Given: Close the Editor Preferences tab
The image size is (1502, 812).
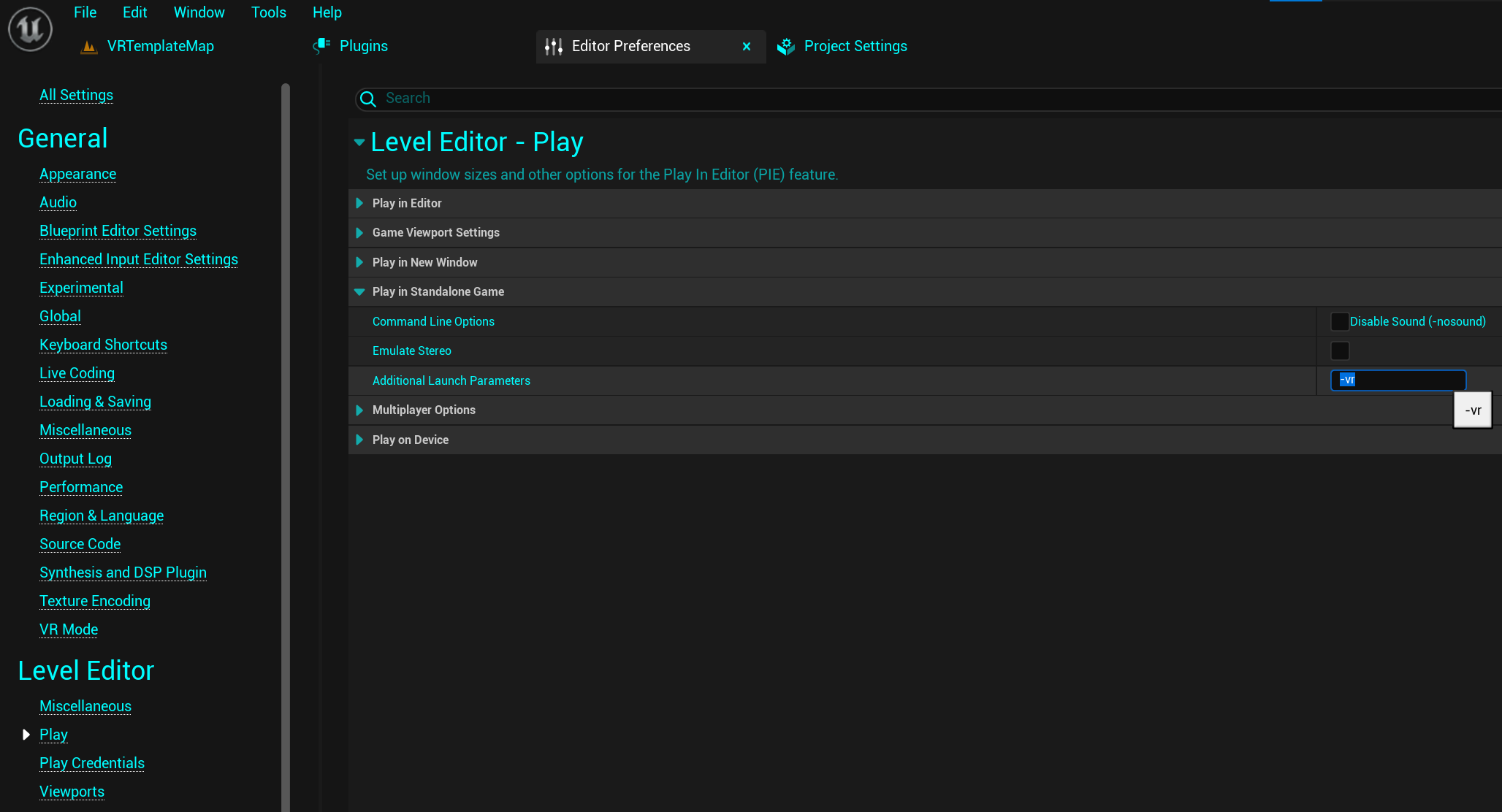Looking at the screenshot, I should pos(747,46).
